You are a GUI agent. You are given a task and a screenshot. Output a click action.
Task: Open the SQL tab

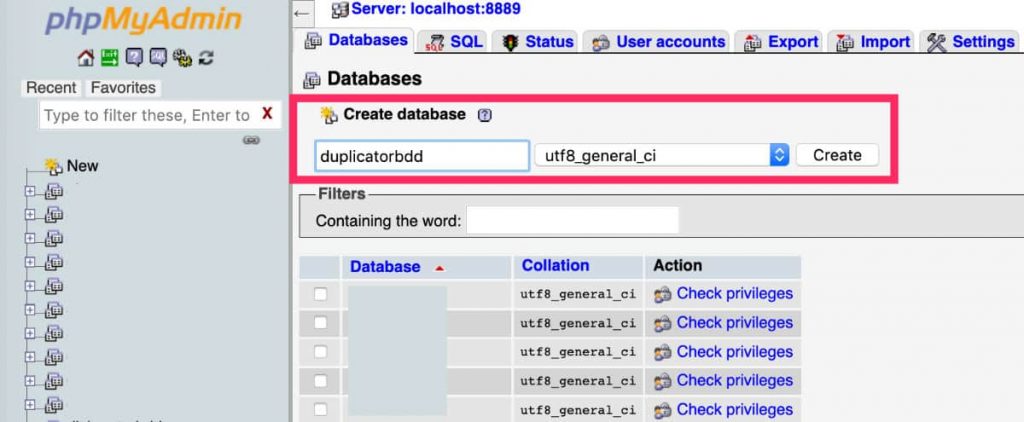[x=453, y=42]
